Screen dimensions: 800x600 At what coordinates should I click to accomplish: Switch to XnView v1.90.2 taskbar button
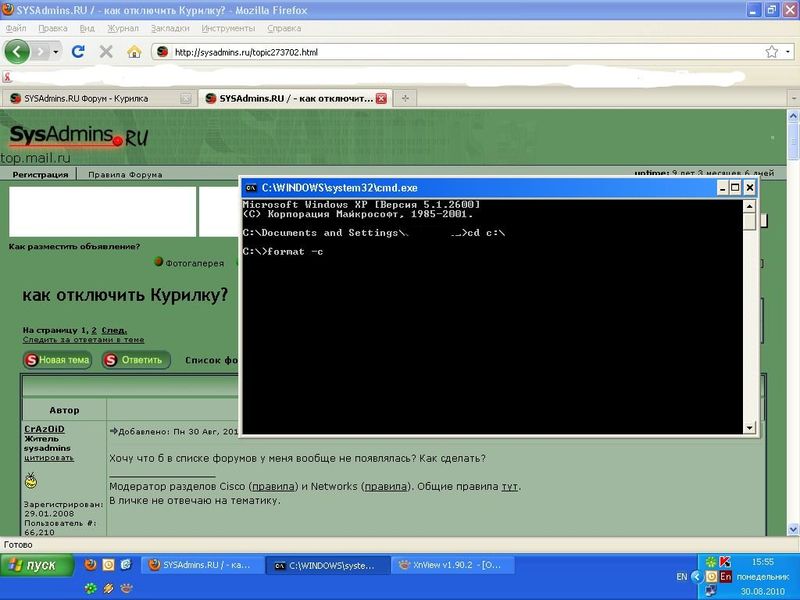[x=454, y=565]
